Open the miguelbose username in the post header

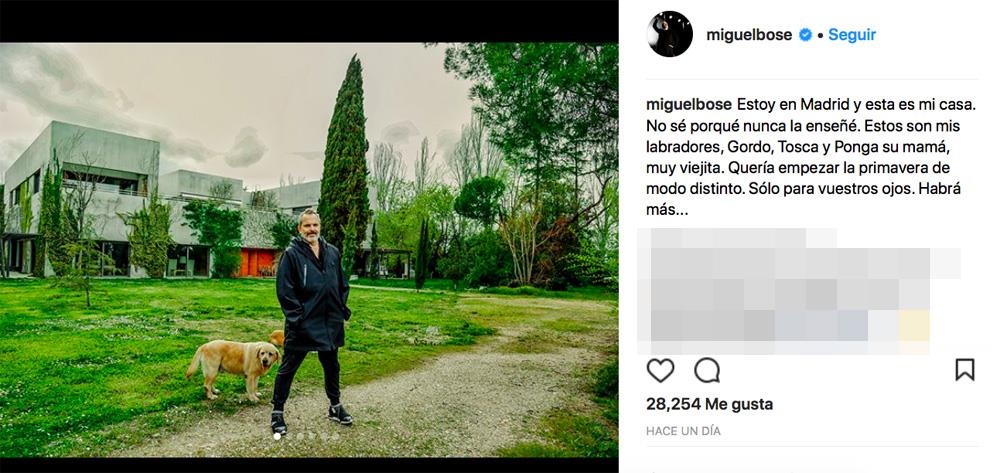point(750,35)
